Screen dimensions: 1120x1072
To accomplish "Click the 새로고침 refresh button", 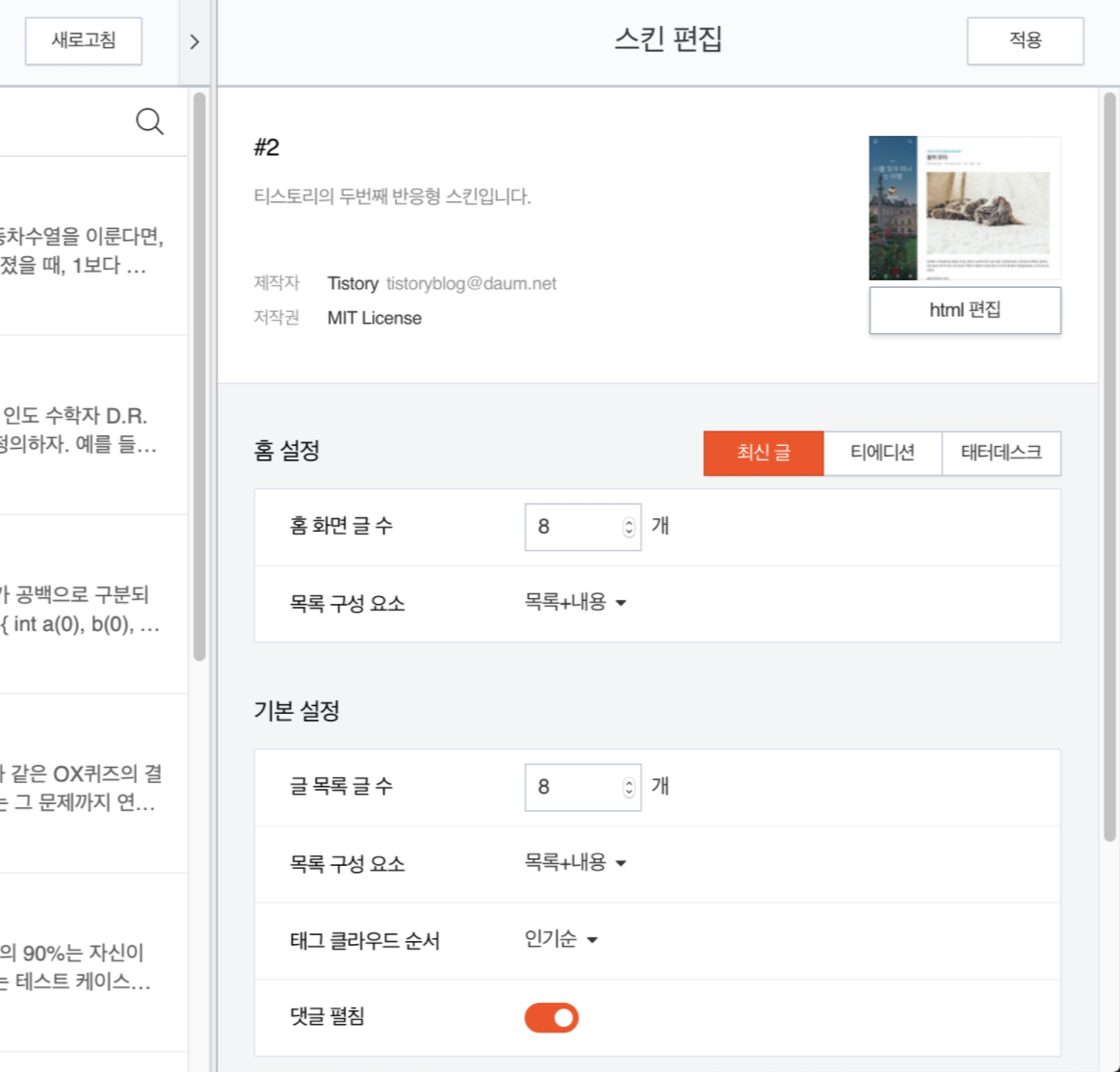I will pos(84,40).
